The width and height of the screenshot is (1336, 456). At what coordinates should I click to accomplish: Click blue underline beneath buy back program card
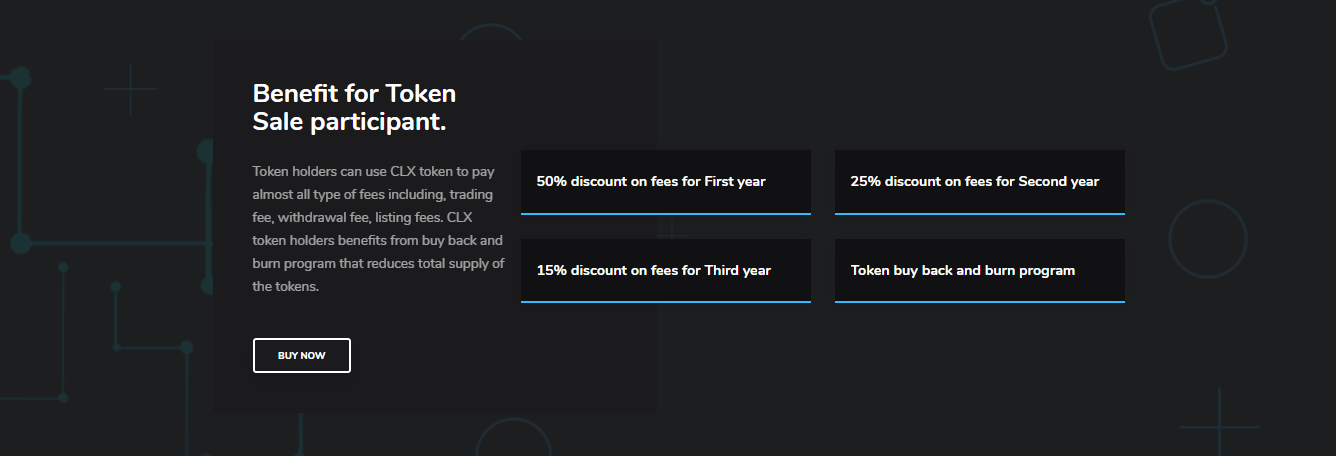tap(980, 302)
